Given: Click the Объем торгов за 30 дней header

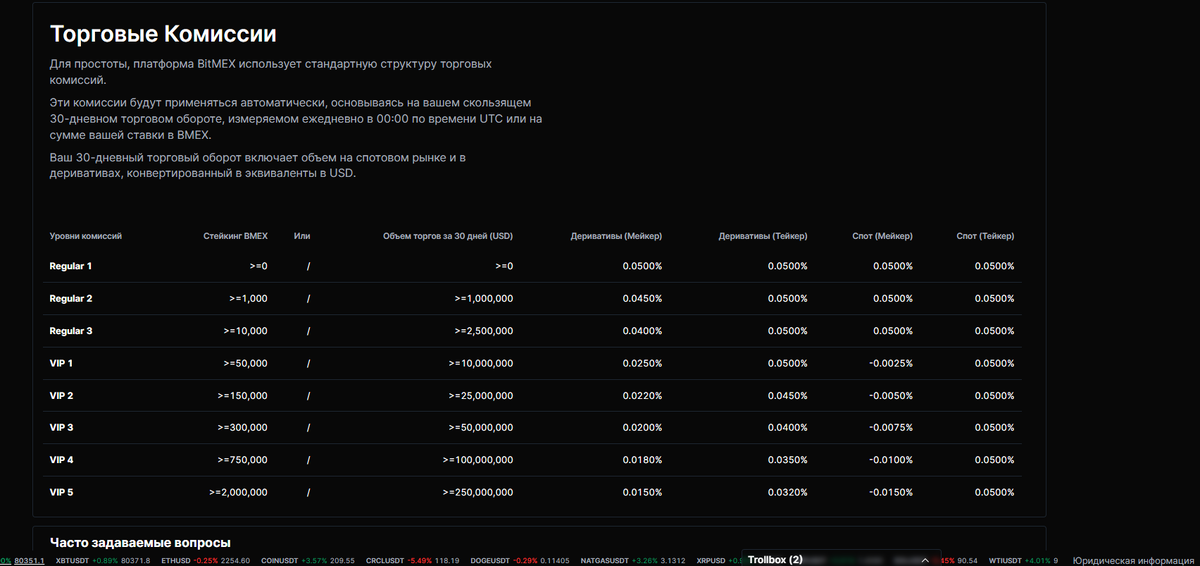Looking at the screenshot, I should pyautogui.click(x=448, y=236).
